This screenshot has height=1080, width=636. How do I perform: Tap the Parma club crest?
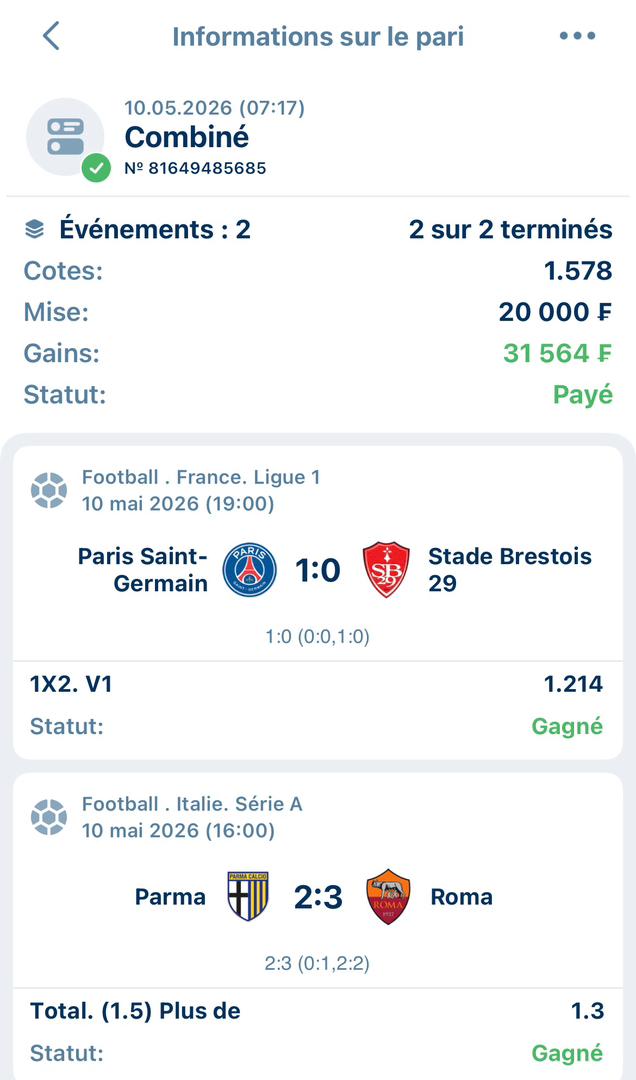coord(247,896)
